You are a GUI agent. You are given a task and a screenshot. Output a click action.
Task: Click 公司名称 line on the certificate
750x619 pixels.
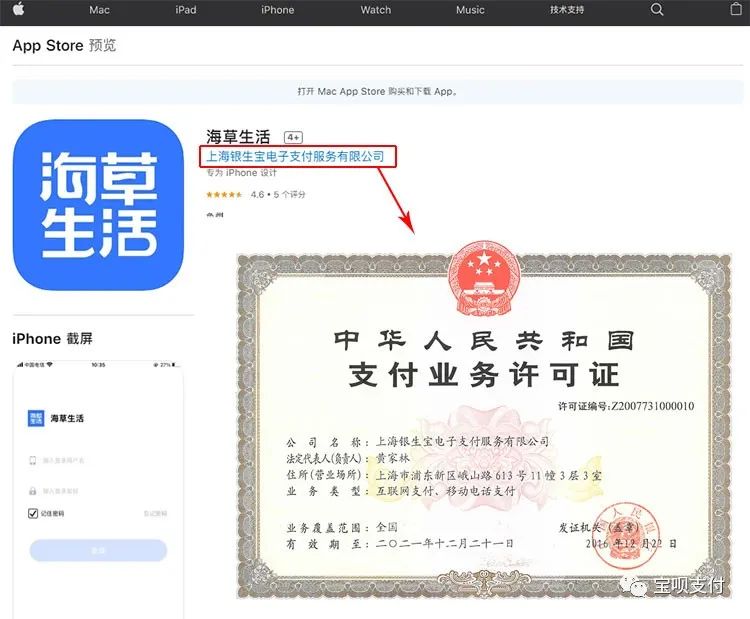point(418,442)
